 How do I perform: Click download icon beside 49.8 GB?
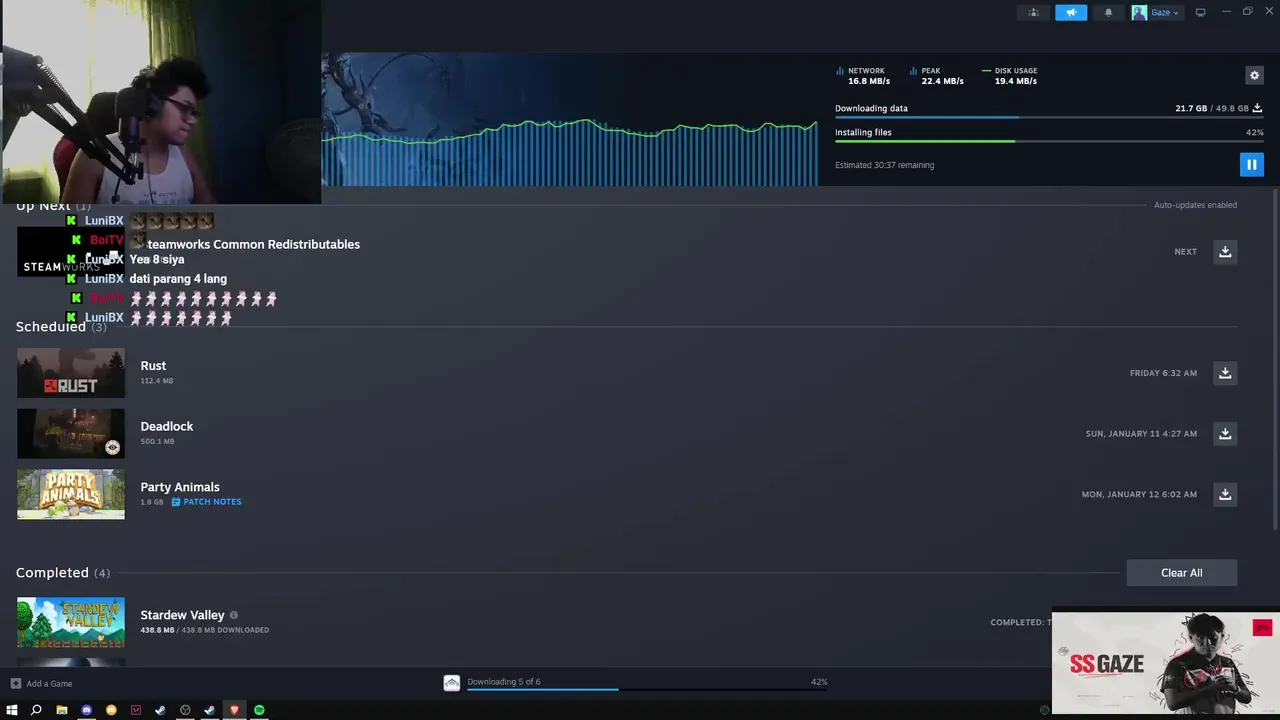1257,108
